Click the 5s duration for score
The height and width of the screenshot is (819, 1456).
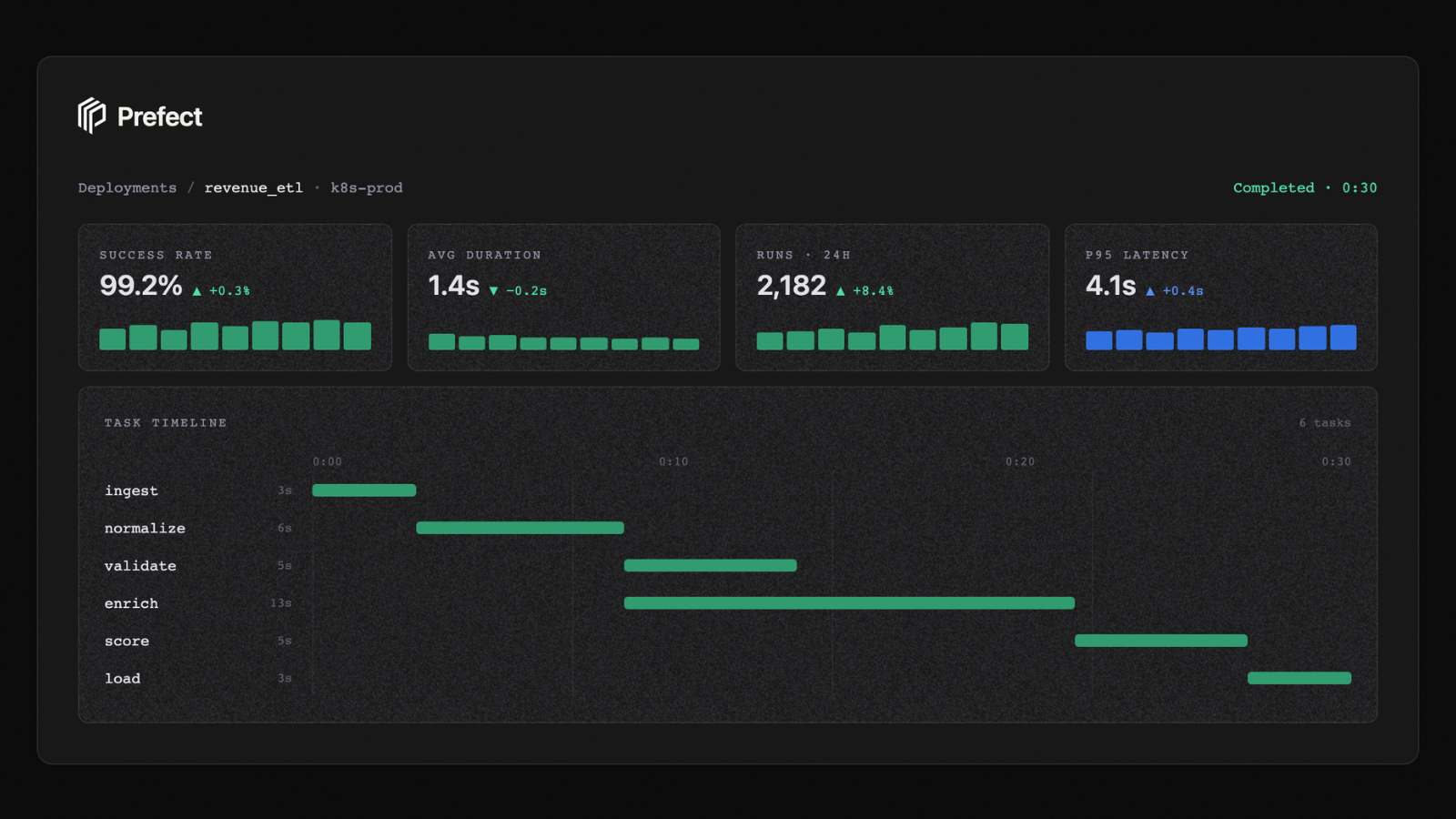(284, 641)
